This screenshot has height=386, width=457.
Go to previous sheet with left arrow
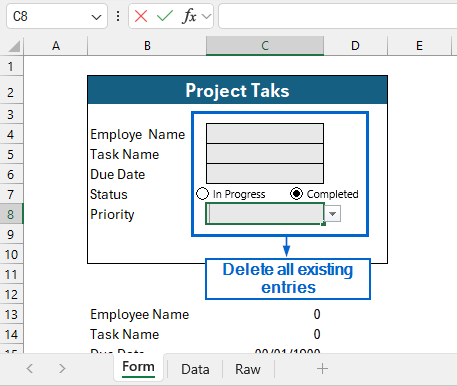tap(30, 368)
